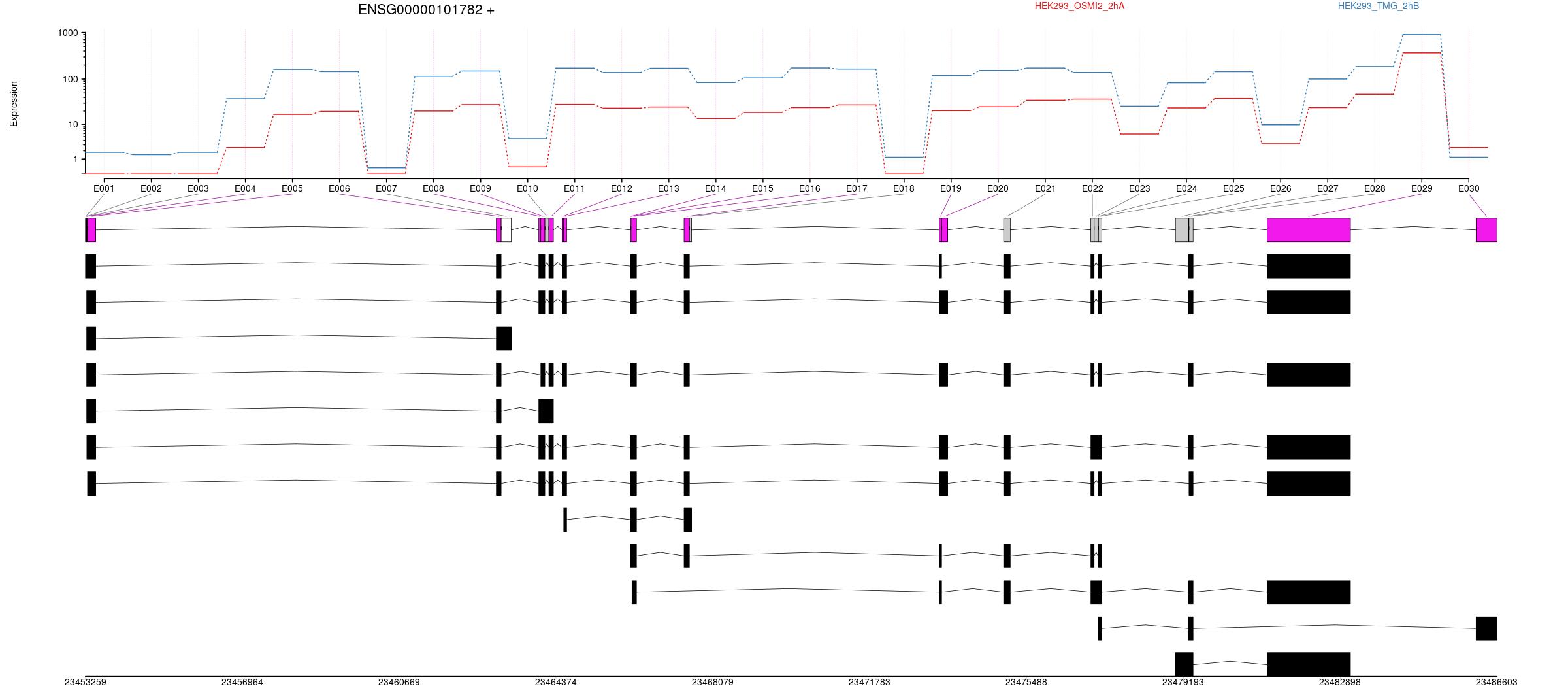This screenshot has height=693, width=1568.
Task: Click the E027 exon label
Action: click(1328, 188)
